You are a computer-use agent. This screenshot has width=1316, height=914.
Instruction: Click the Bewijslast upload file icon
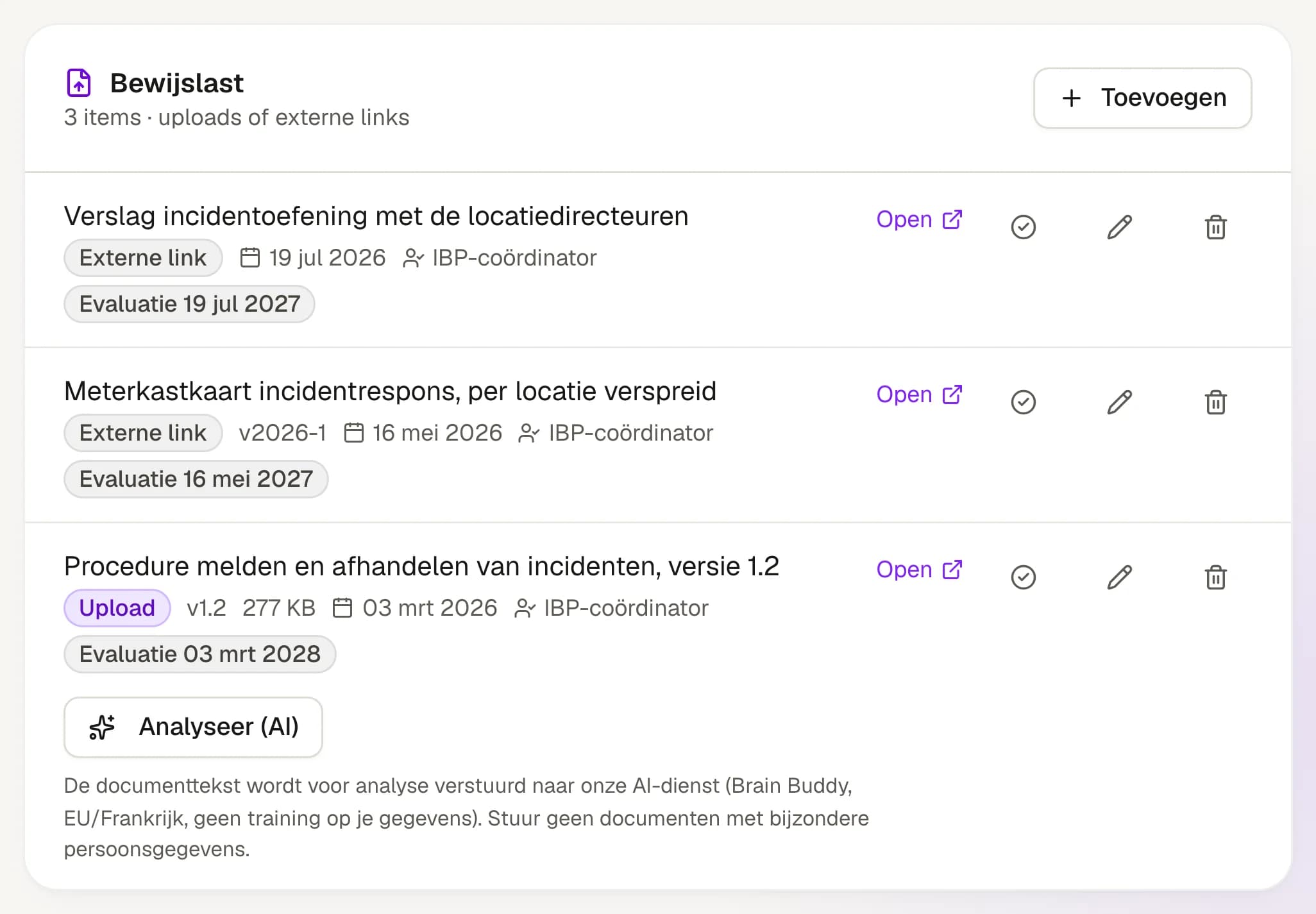[79, 83]
